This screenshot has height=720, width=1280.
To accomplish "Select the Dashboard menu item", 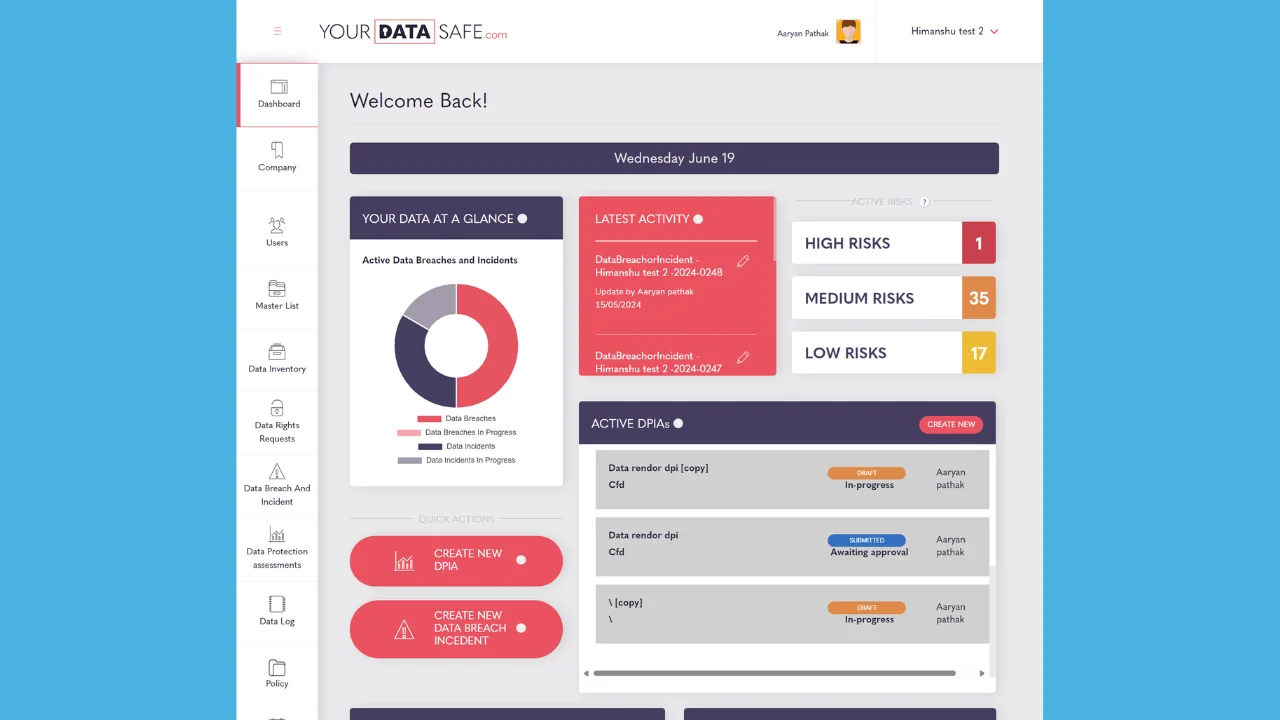I will pos(278,94).
